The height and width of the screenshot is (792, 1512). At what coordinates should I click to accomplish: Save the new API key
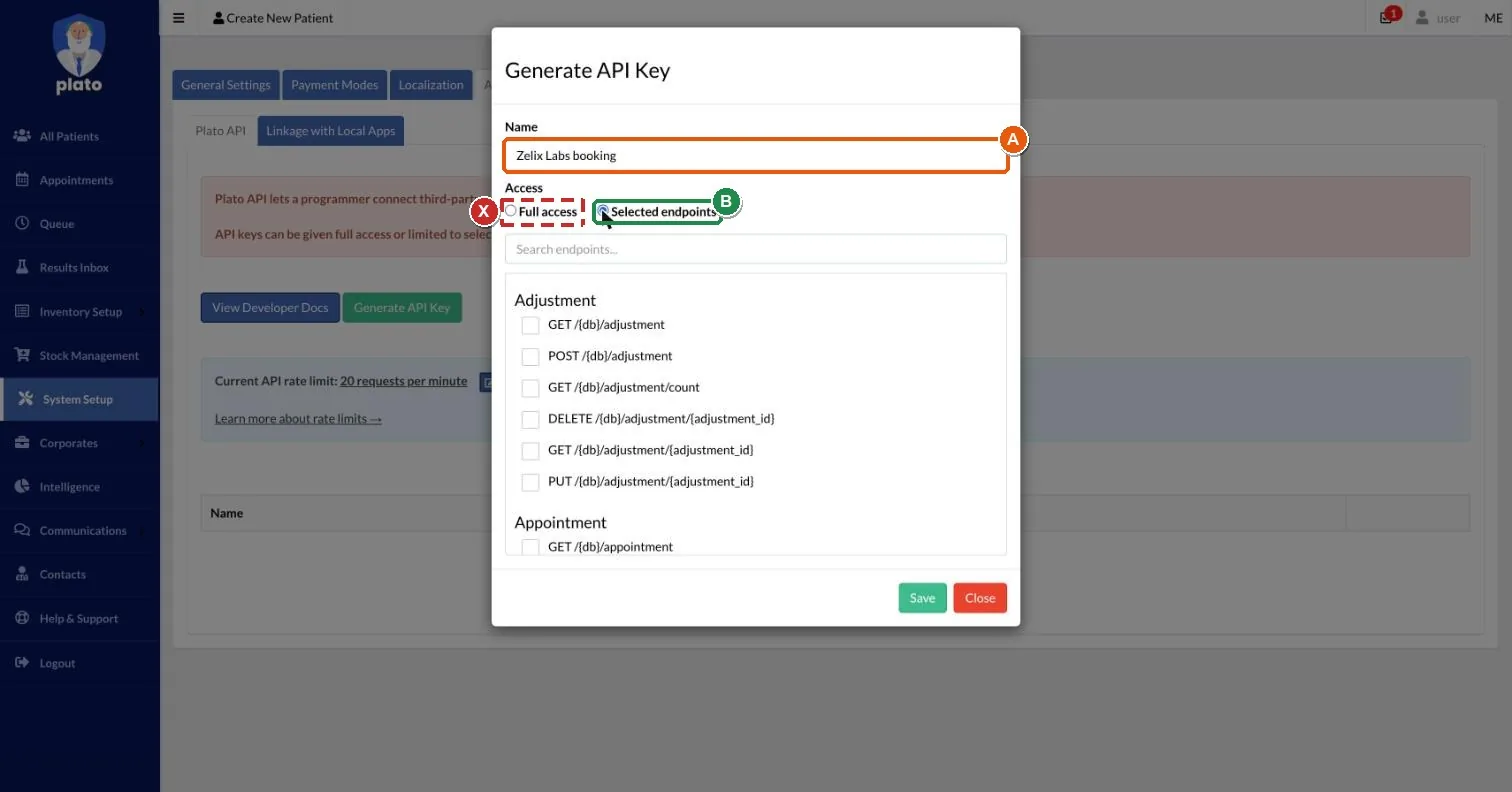922,598
